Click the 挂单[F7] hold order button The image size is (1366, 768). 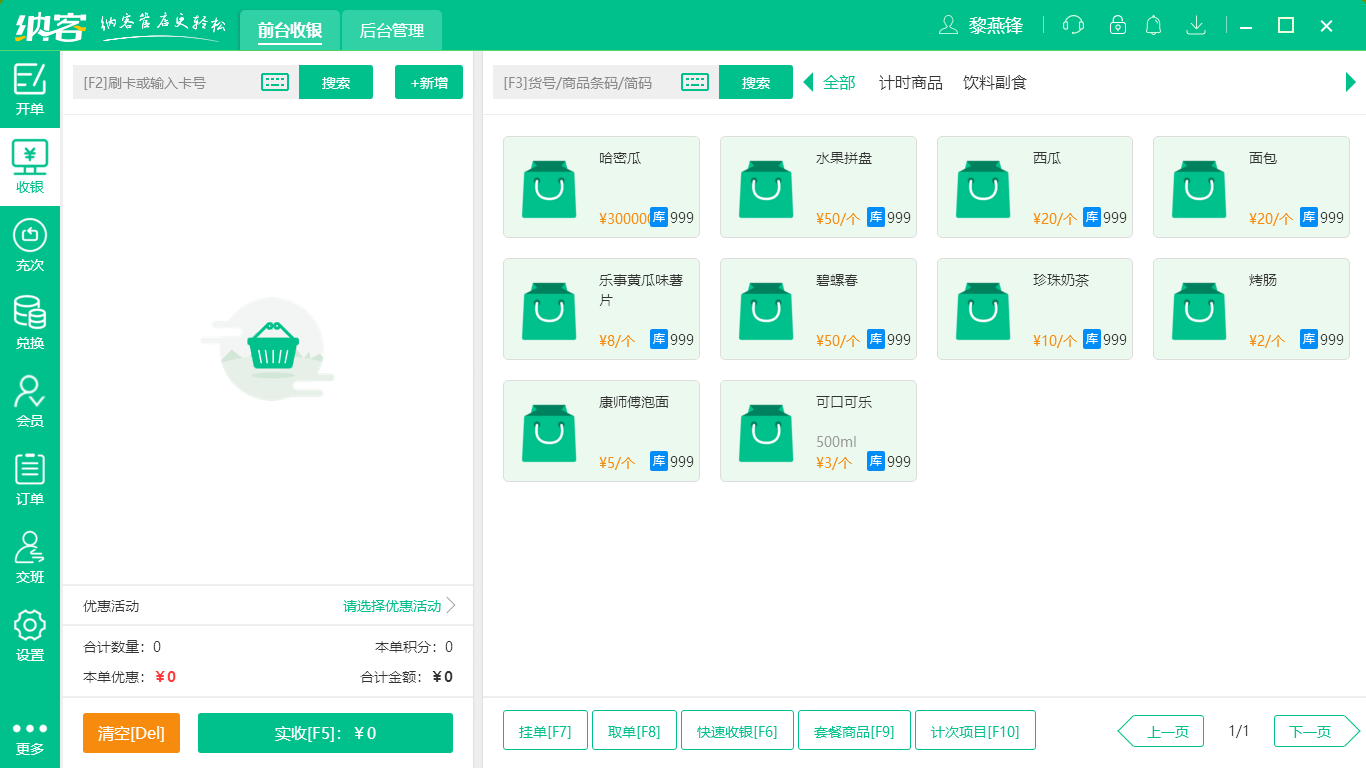tap(545, 730)
